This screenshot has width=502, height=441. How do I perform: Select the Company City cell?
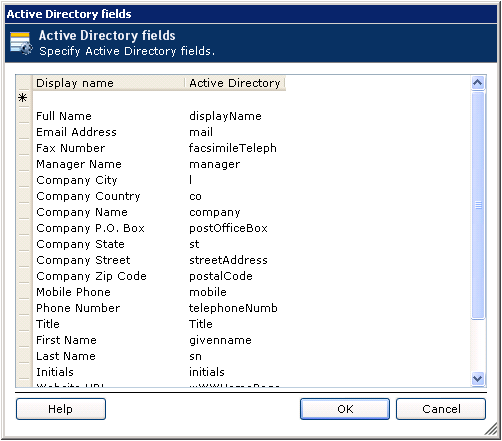pyautogui.click(x=109, y=180)
